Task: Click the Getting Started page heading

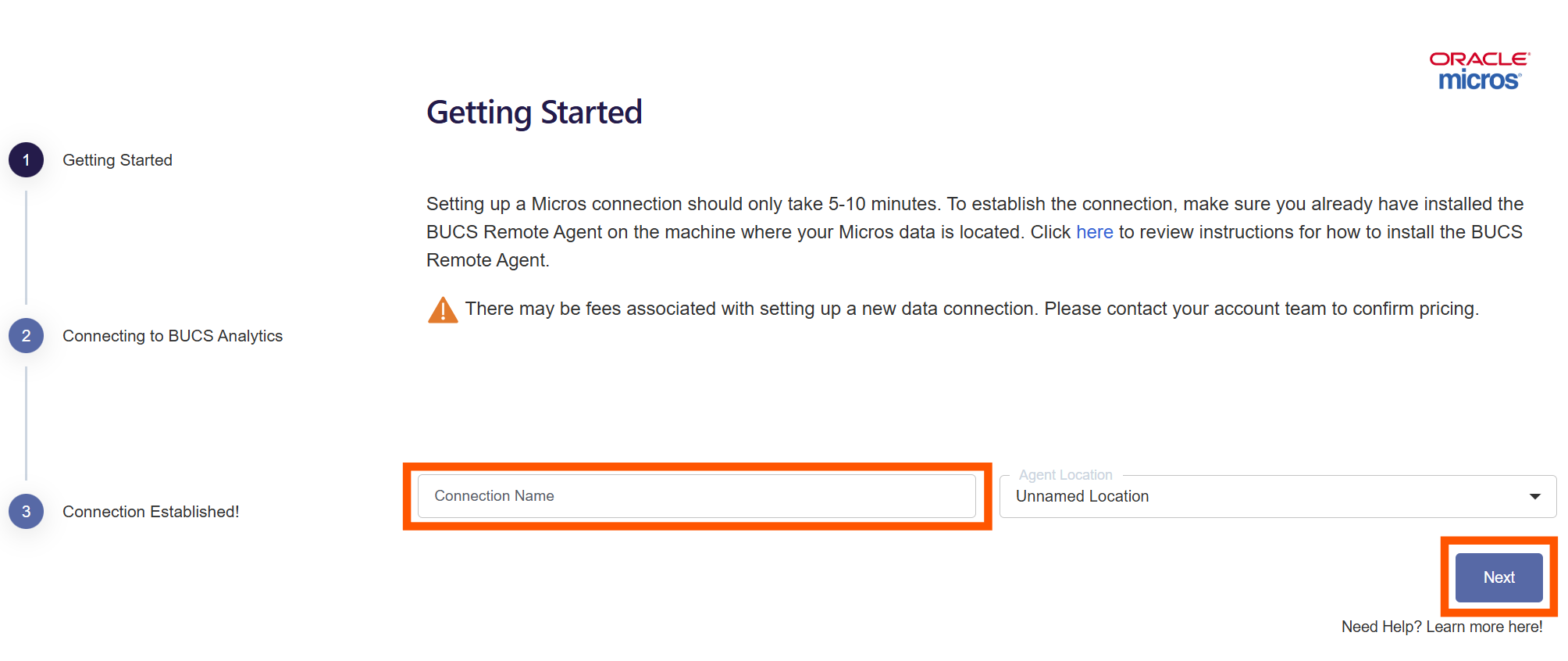Action: tap(534, 113)
